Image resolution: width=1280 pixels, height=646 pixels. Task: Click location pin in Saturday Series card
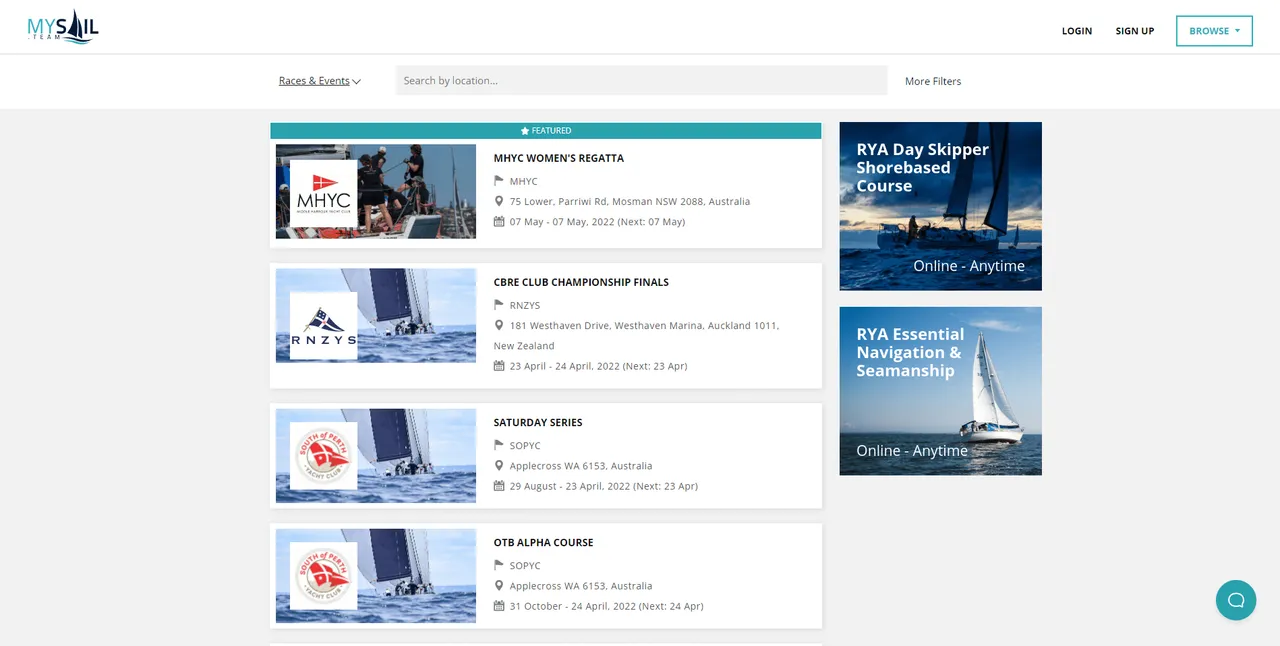point(499,465)
